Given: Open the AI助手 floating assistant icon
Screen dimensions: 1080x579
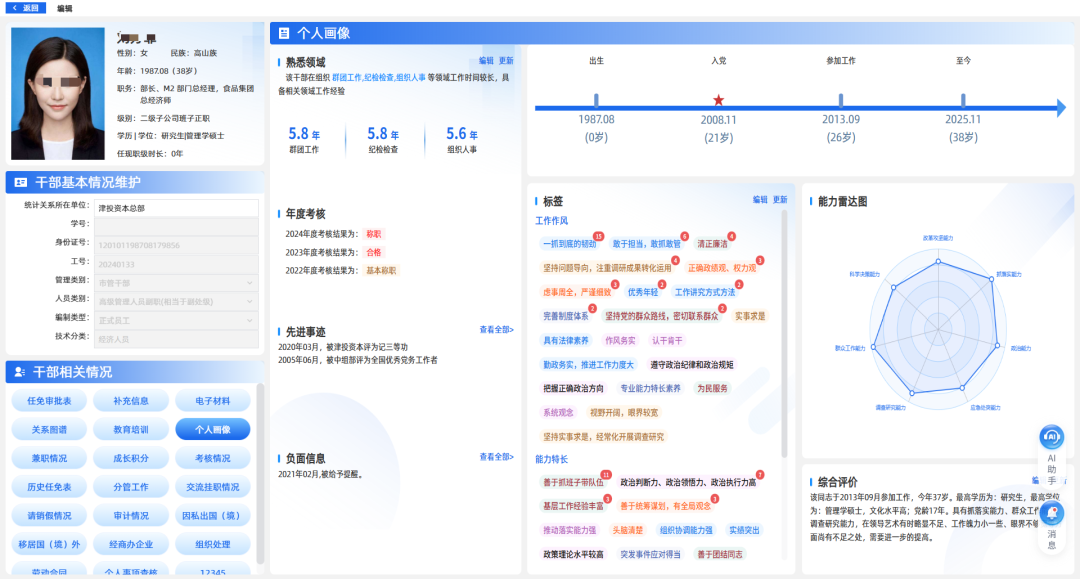Looking at the screenshot, I should [1051, 438].
